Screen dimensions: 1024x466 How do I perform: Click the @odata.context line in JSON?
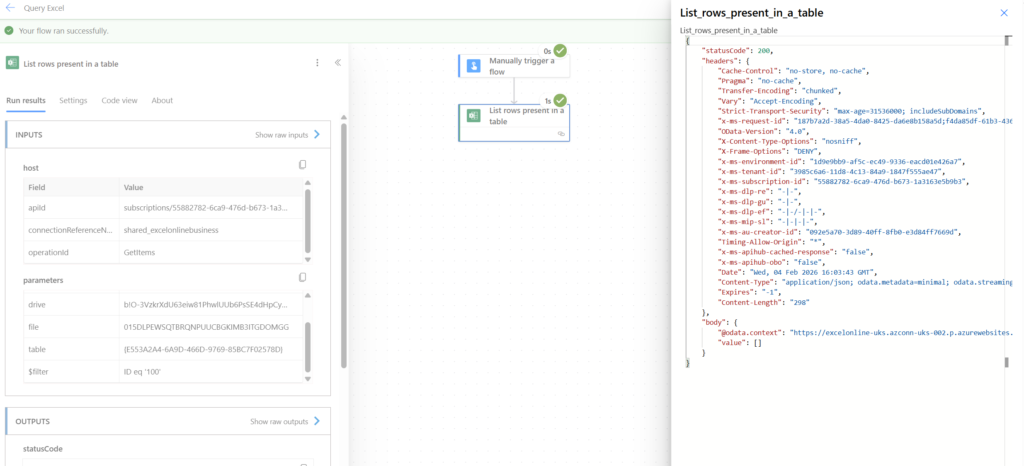865,332
